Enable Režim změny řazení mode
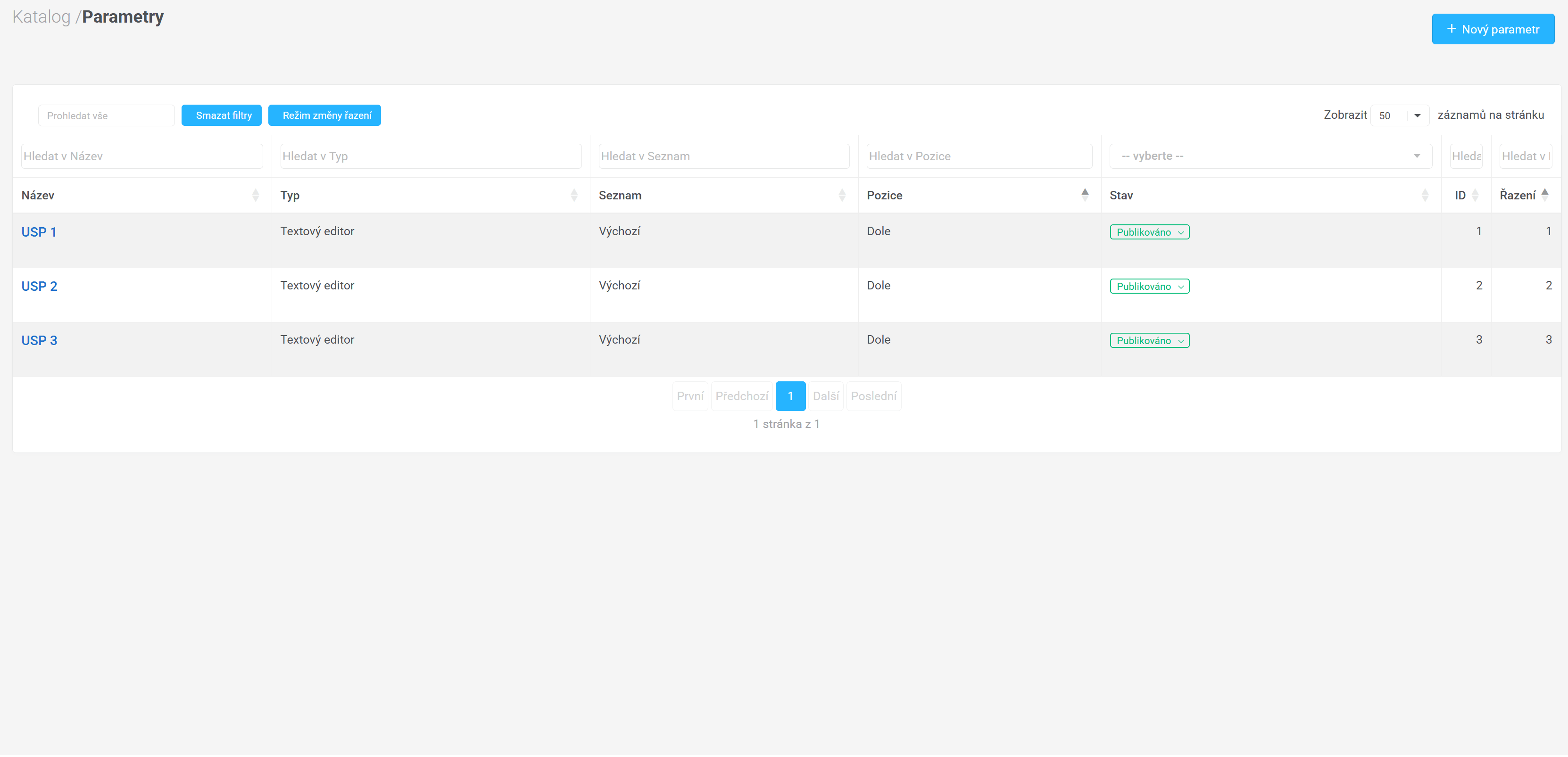Image resolution: width=1568 pixels, height=757 pixels. [x=324, y=115]
